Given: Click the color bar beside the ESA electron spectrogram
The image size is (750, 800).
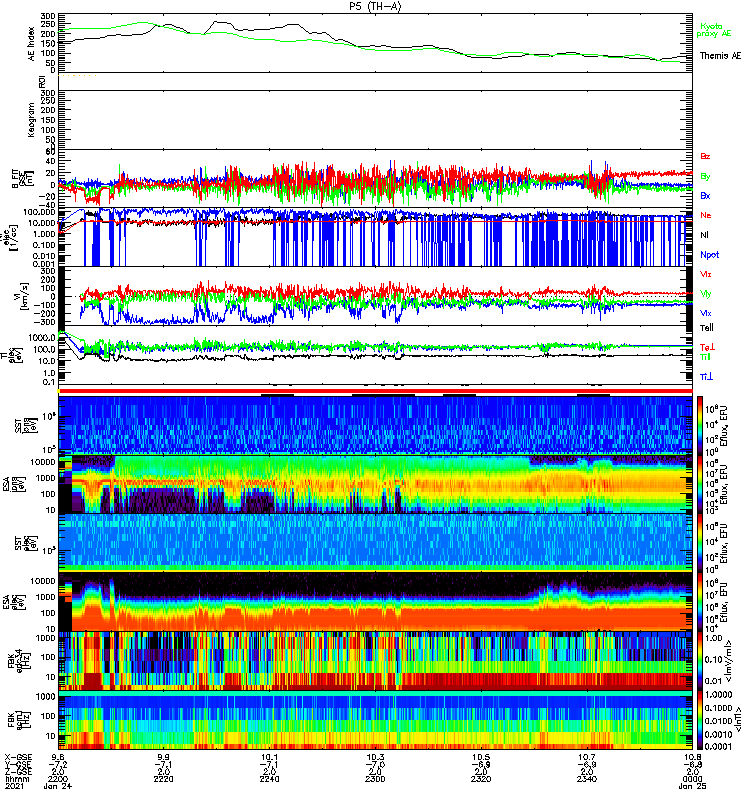Looking at the screenshot, I should 699,602.
